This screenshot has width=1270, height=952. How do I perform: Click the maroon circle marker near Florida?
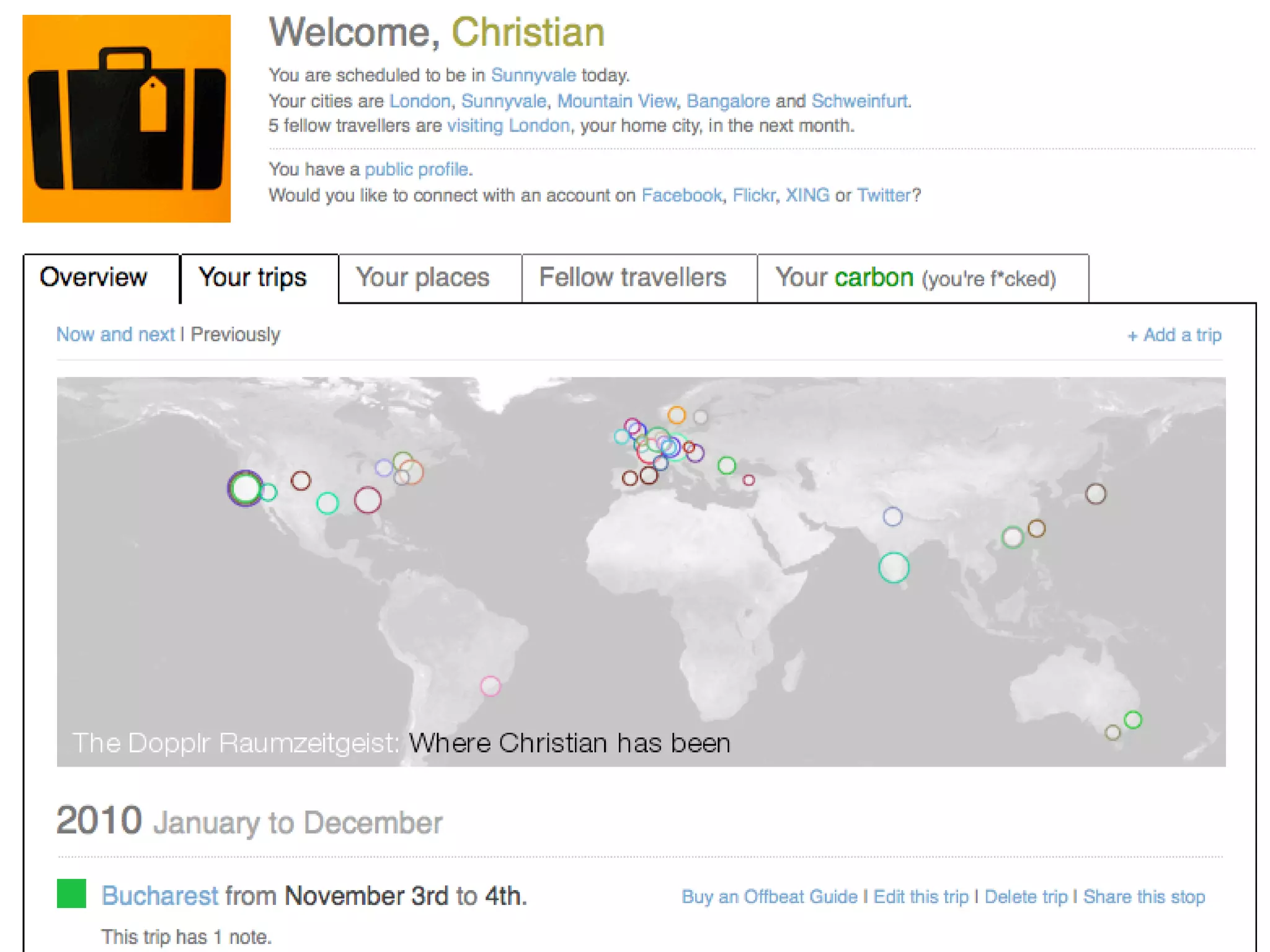pyautogui.click(x=367, y=500)
